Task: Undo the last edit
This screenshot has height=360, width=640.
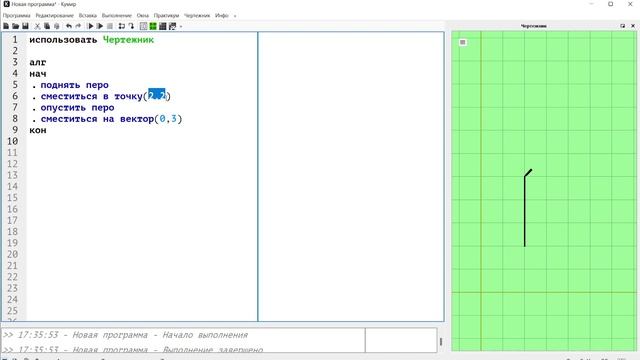Action: 69,26
